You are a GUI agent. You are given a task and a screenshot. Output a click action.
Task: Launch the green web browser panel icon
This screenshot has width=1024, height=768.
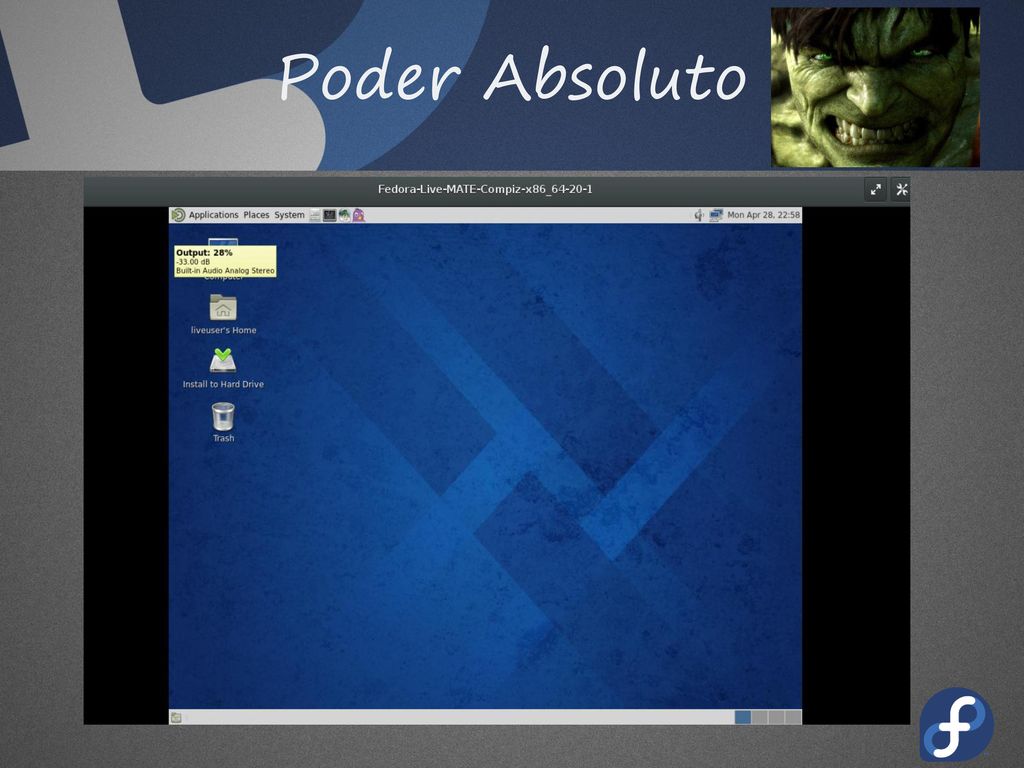344,215
